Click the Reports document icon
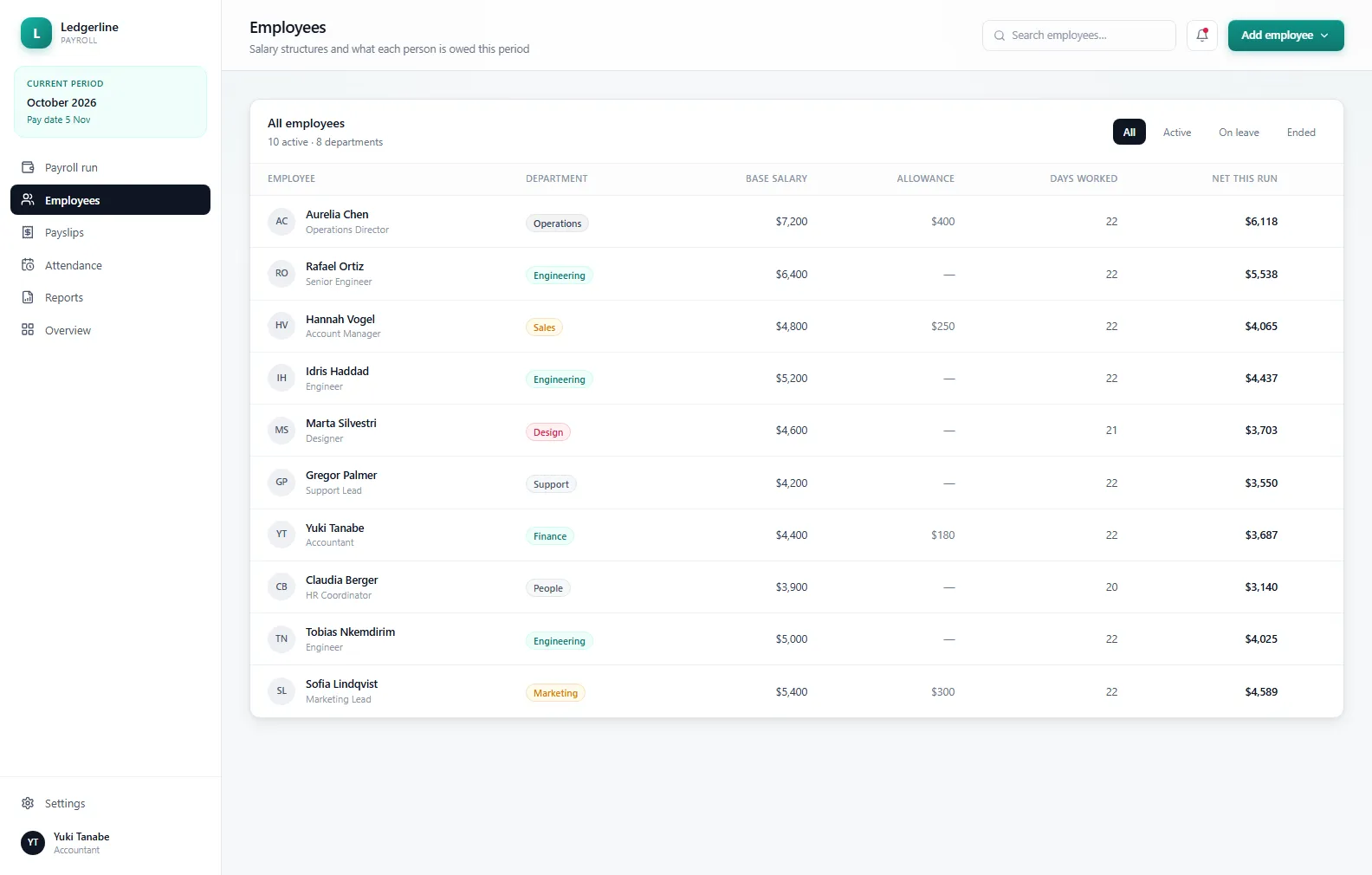 point(28,297)
